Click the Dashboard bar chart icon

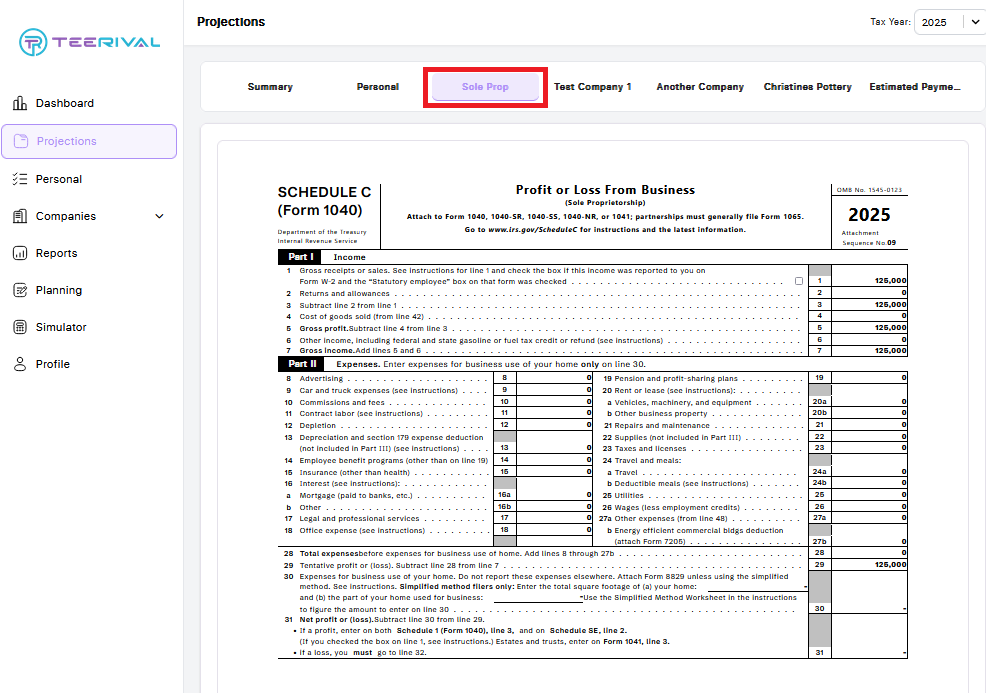point(20,103)
